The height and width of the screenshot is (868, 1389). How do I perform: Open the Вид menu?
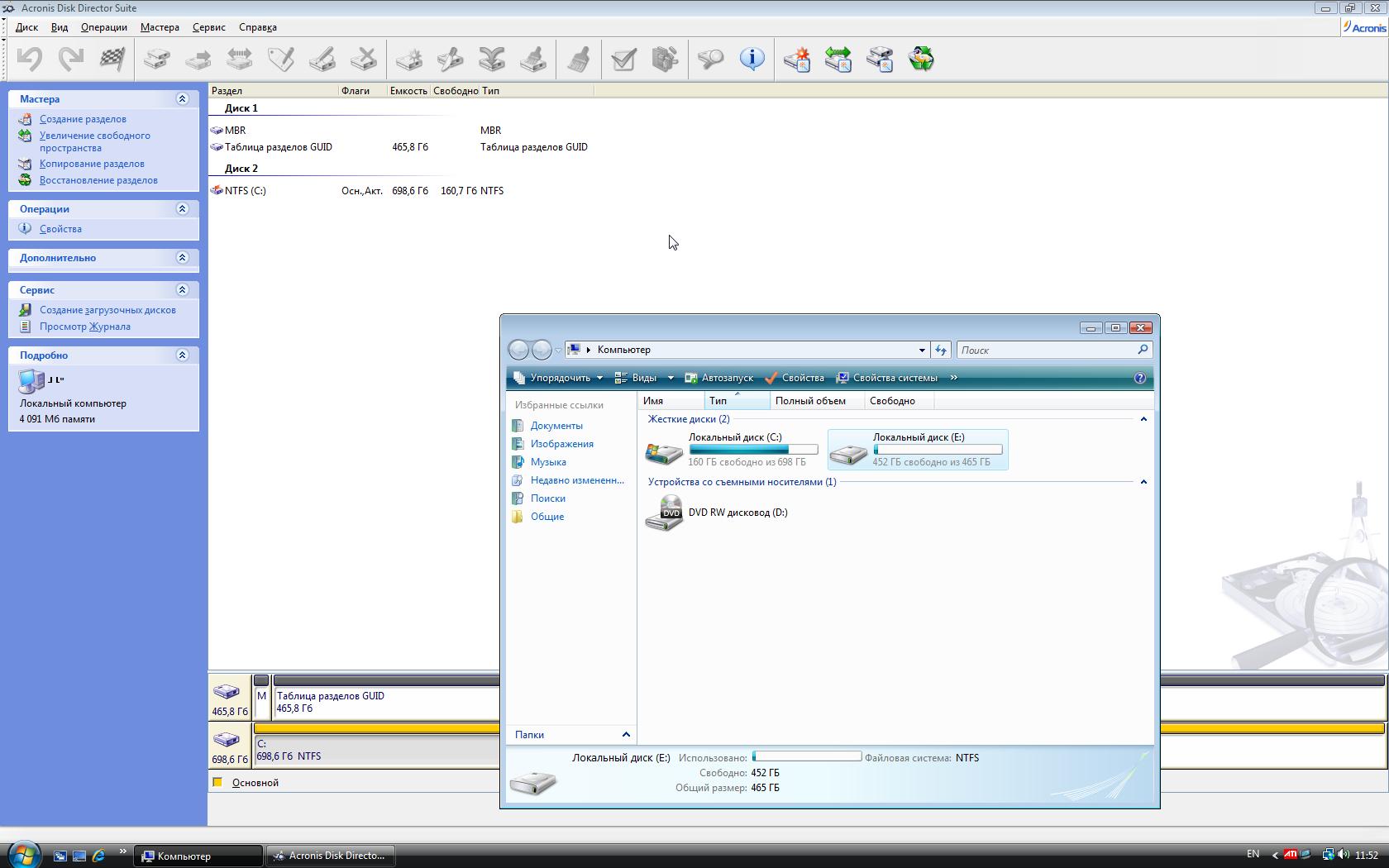coord(60,27)
